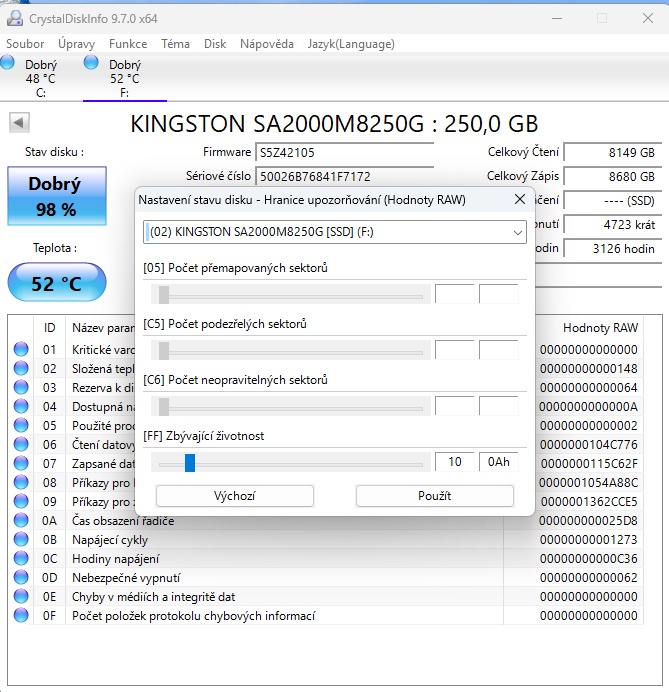
Task: Minimize the CrystalDiskInfo window
Action: (x=557, y=18)
